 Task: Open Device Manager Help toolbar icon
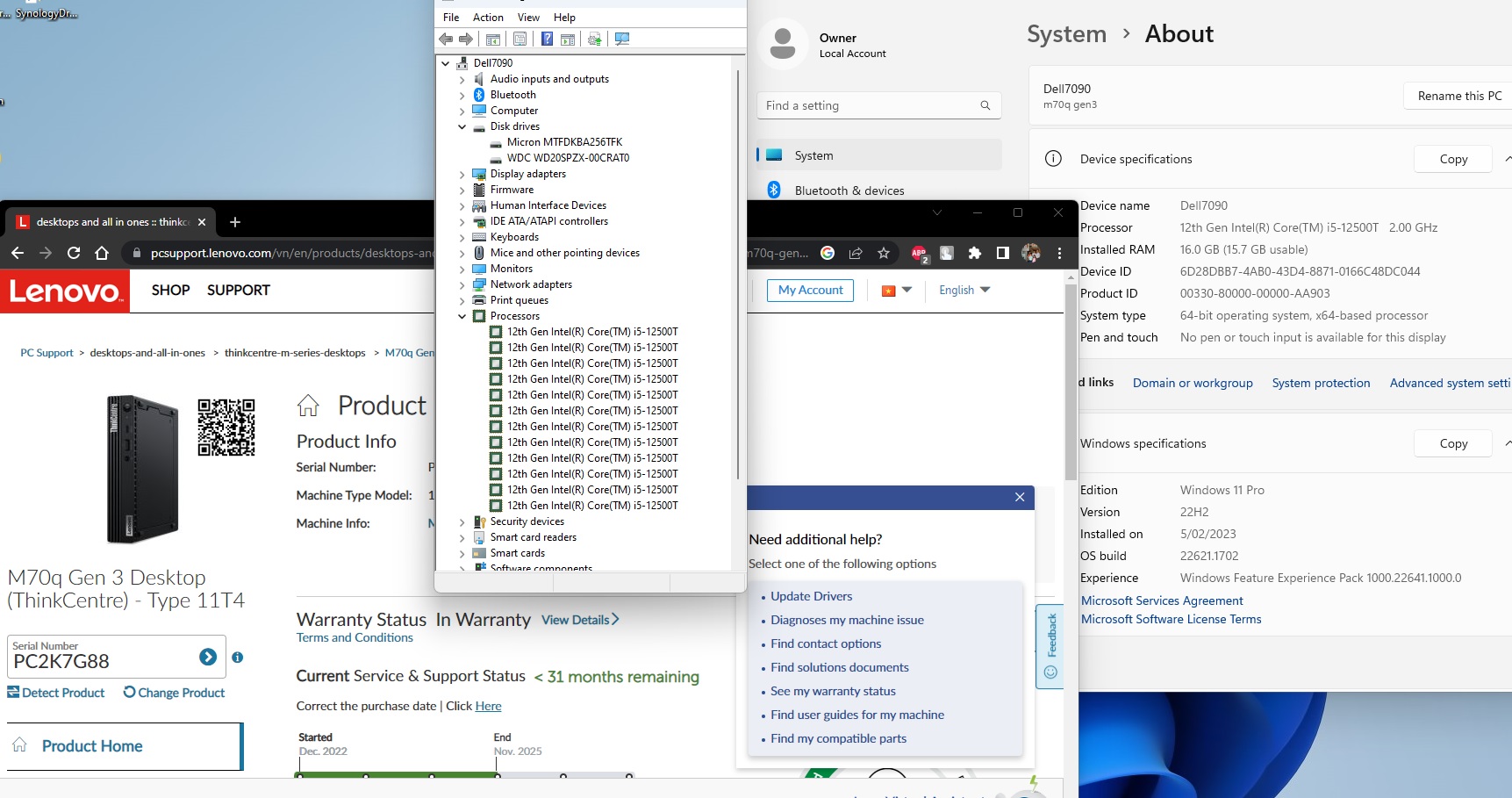tap(547, 39)
